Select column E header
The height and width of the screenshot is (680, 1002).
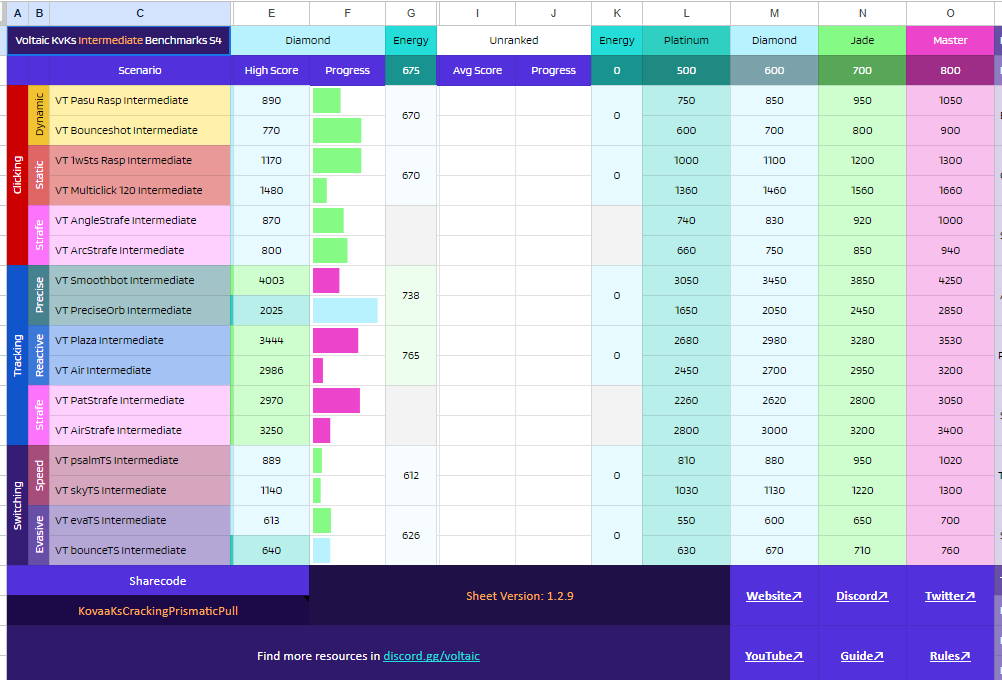tap(271, 13)
